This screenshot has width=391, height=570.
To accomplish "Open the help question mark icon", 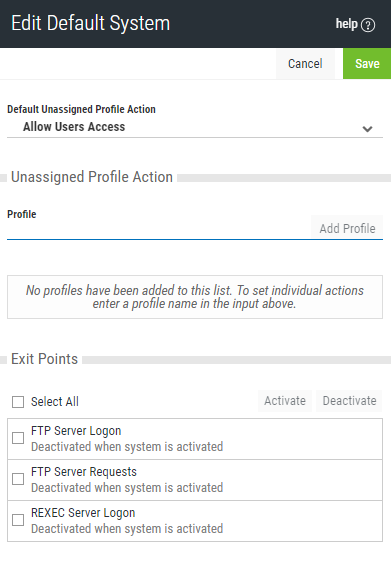I will pyautogui.click(x=368, y=25).
